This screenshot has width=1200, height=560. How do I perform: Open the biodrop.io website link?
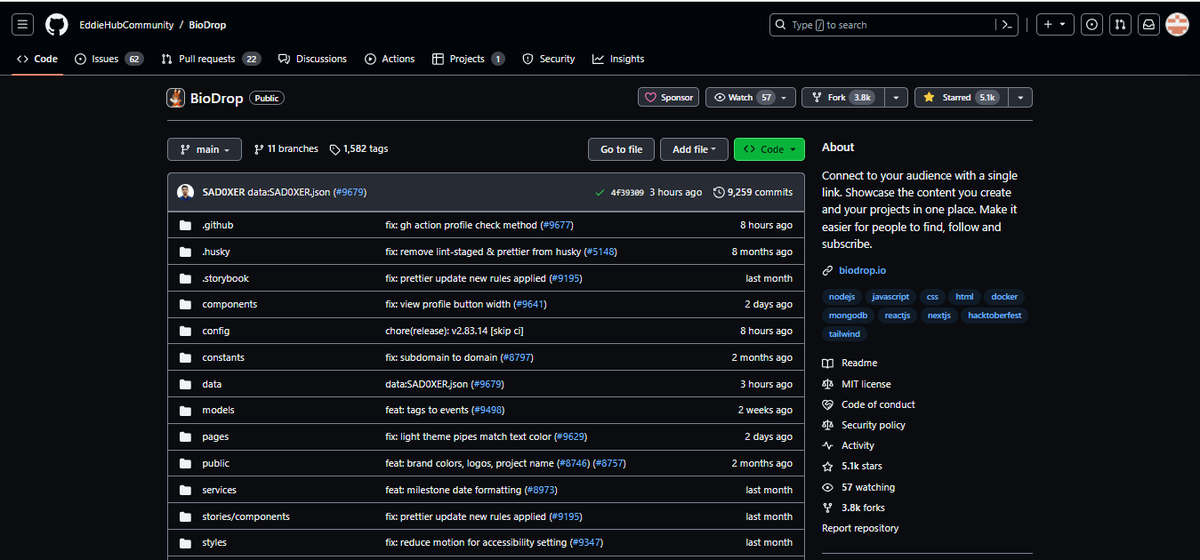click(862, 270)
